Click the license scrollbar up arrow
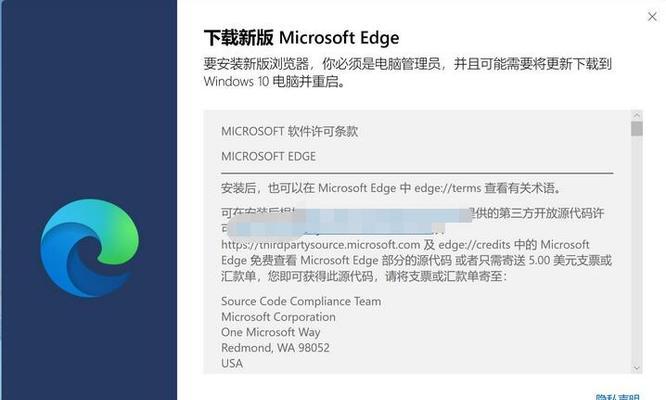666x400 pixels. pyautogui.click(x=636, y=115)
